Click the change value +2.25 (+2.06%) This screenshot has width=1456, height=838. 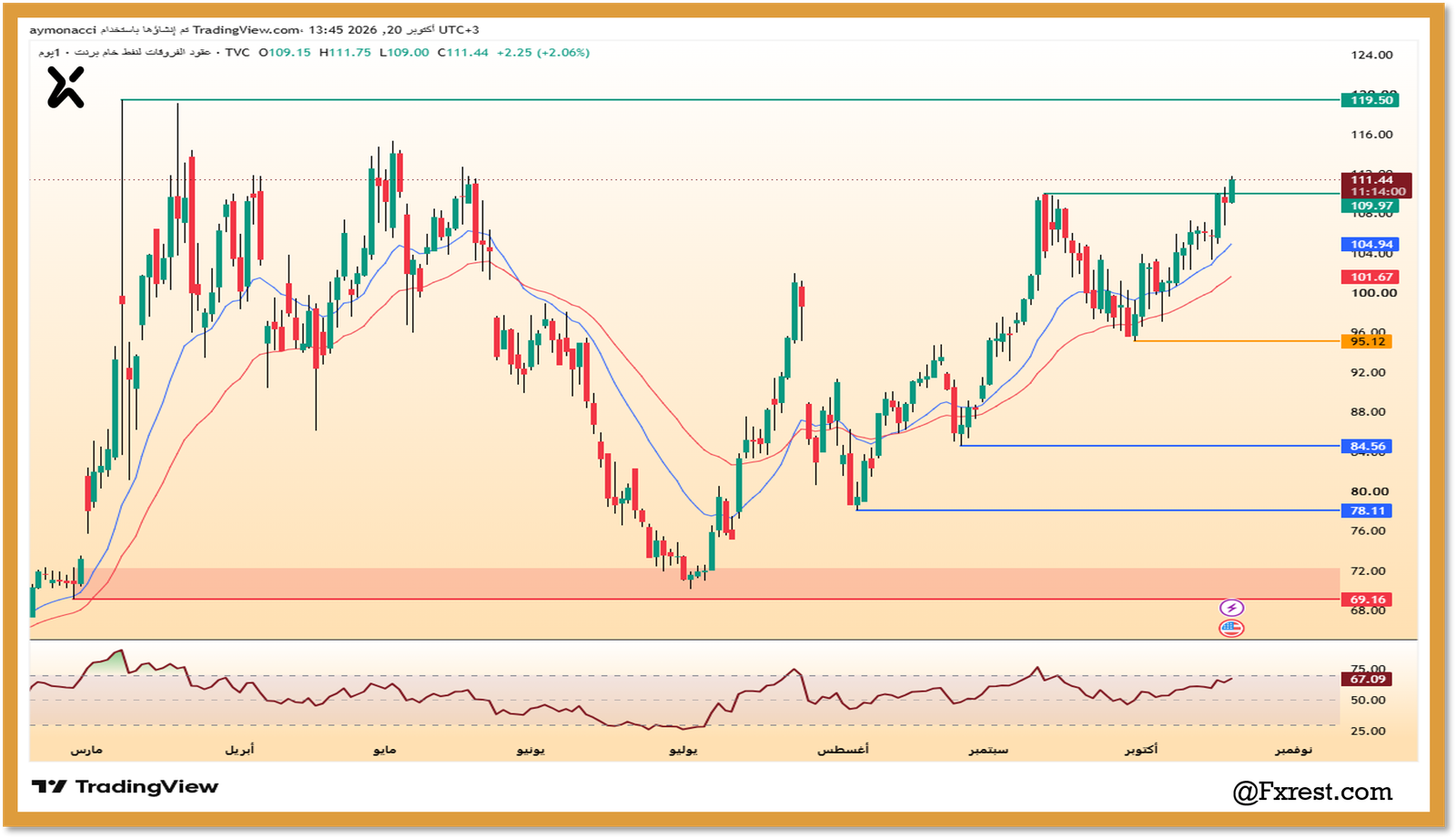(x=543, y=53)
